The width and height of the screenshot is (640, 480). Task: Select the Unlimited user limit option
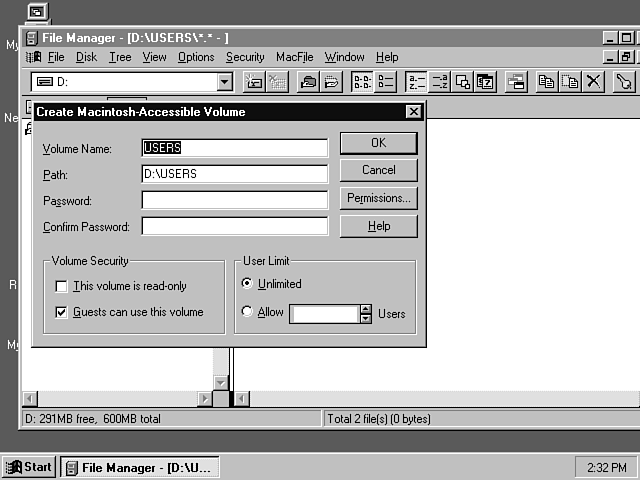(x=247, y=284)
